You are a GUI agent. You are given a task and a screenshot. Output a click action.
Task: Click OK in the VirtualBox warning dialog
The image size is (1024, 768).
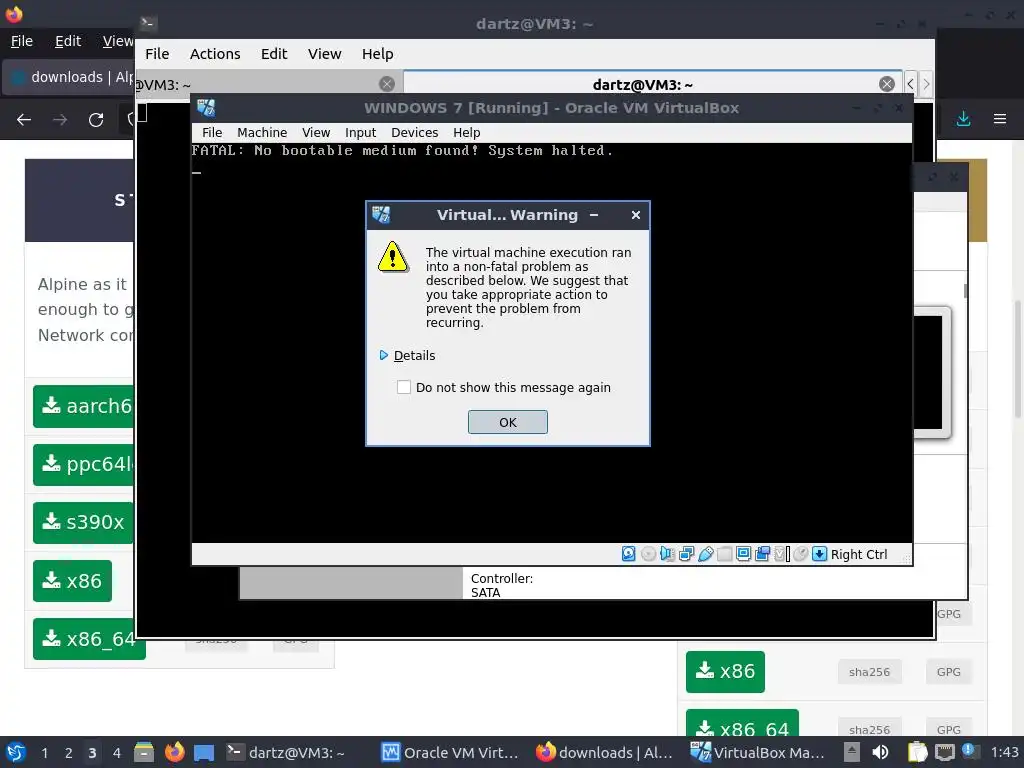507,422
